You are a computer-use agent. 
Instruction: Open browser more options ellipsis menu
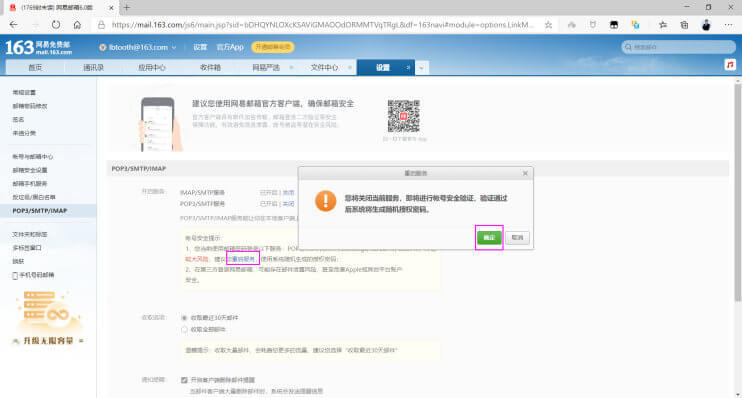pos(728,25)
